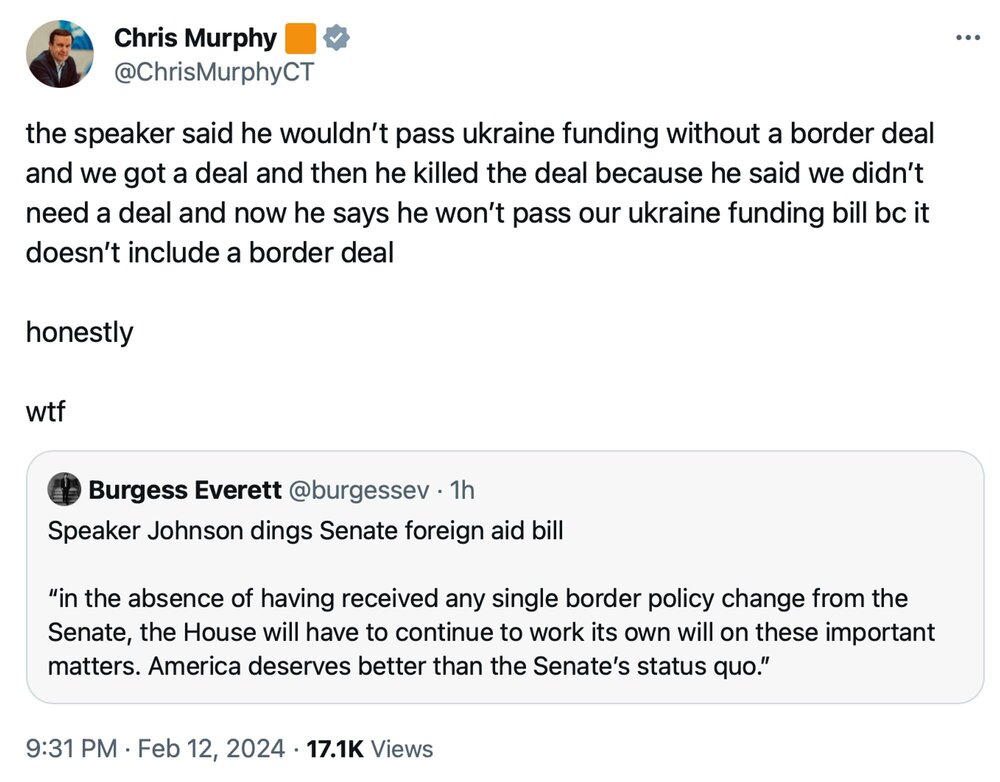Image resolution: width=1000 pixels, height=782 pixels.
Task: Click the word "honestly" in the tweet
Action: tap(79, 332)
